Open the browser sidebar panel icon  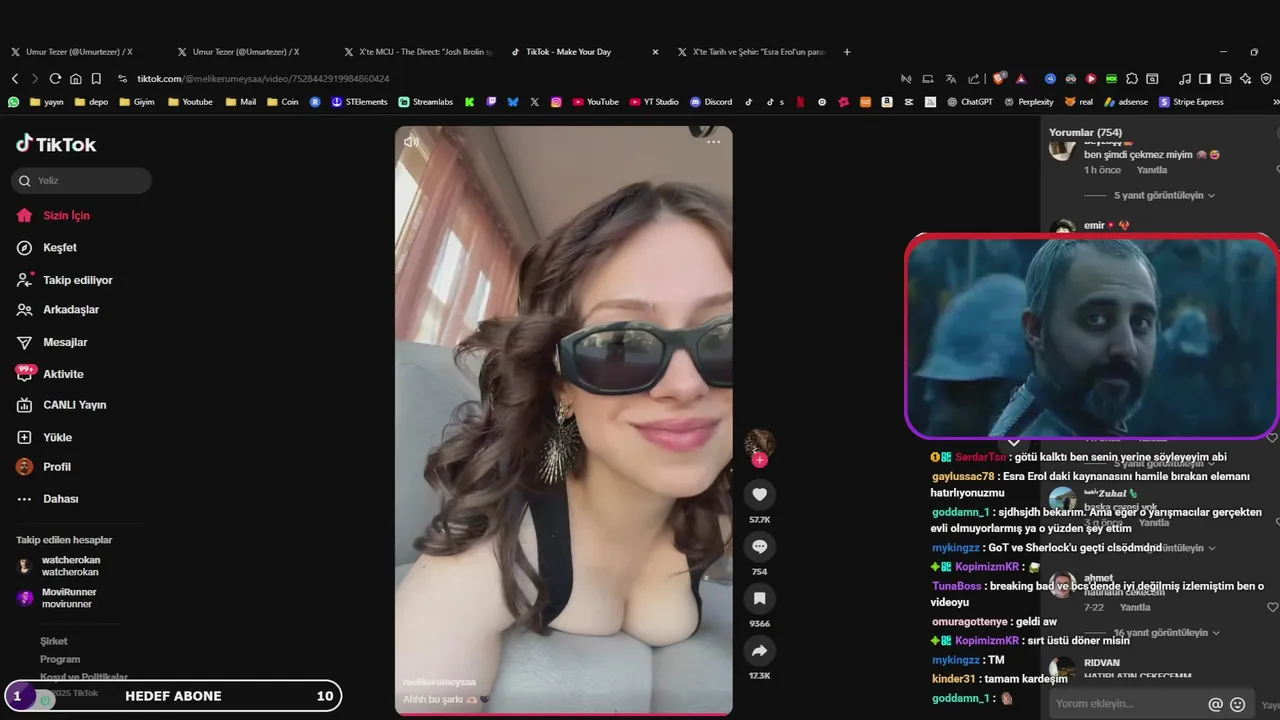pos(1204,78)
